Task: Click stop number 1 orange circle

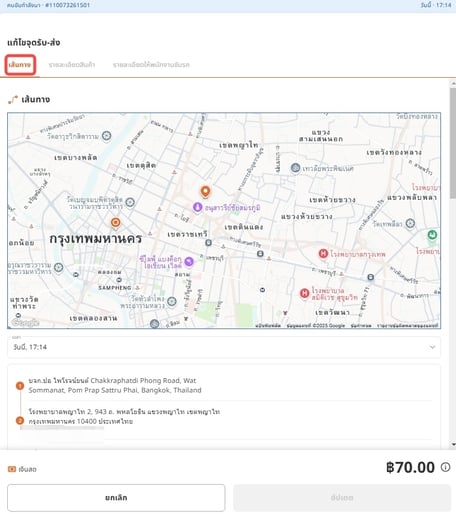Action: tap(20, 386)
